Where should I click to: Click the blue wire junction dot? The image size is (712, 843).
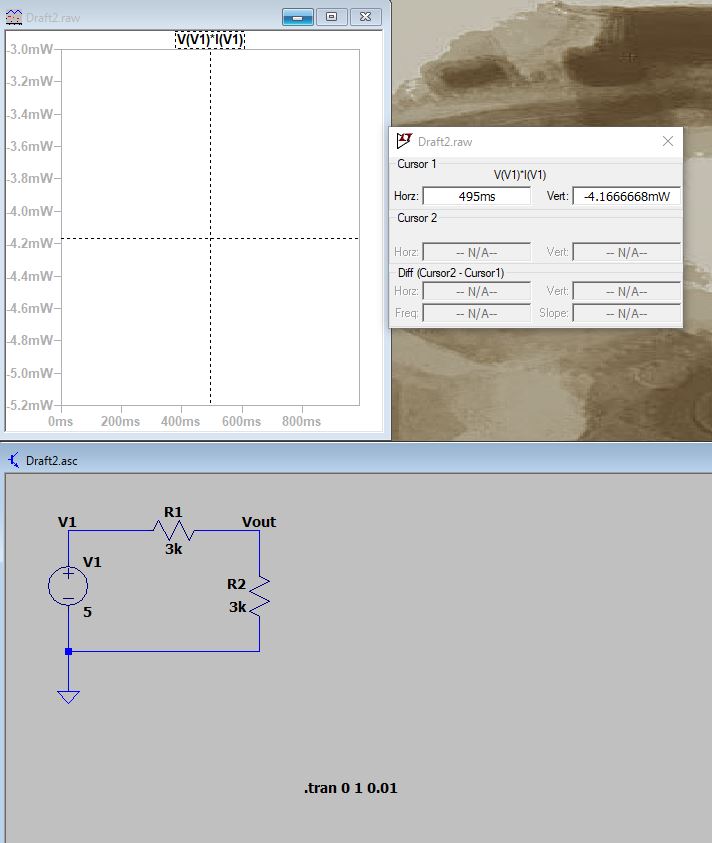click(x=68, y=651)
